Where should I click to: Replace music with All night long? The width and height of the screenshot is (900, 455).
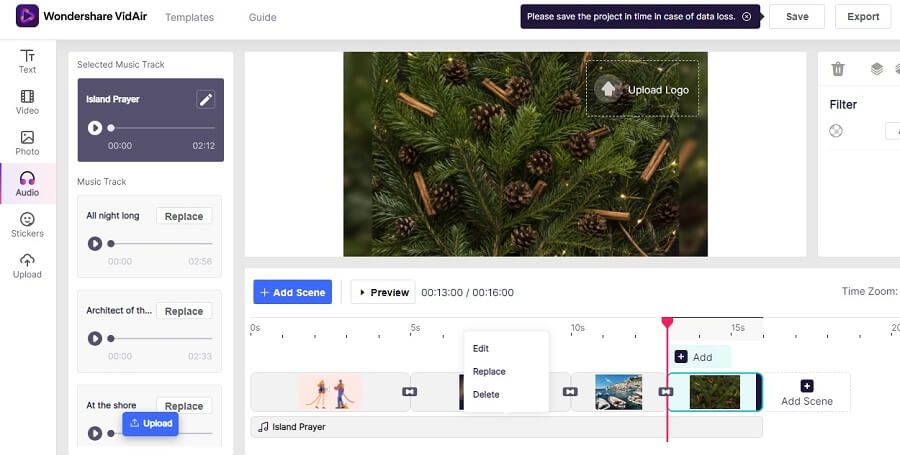(x=184, y=216)
